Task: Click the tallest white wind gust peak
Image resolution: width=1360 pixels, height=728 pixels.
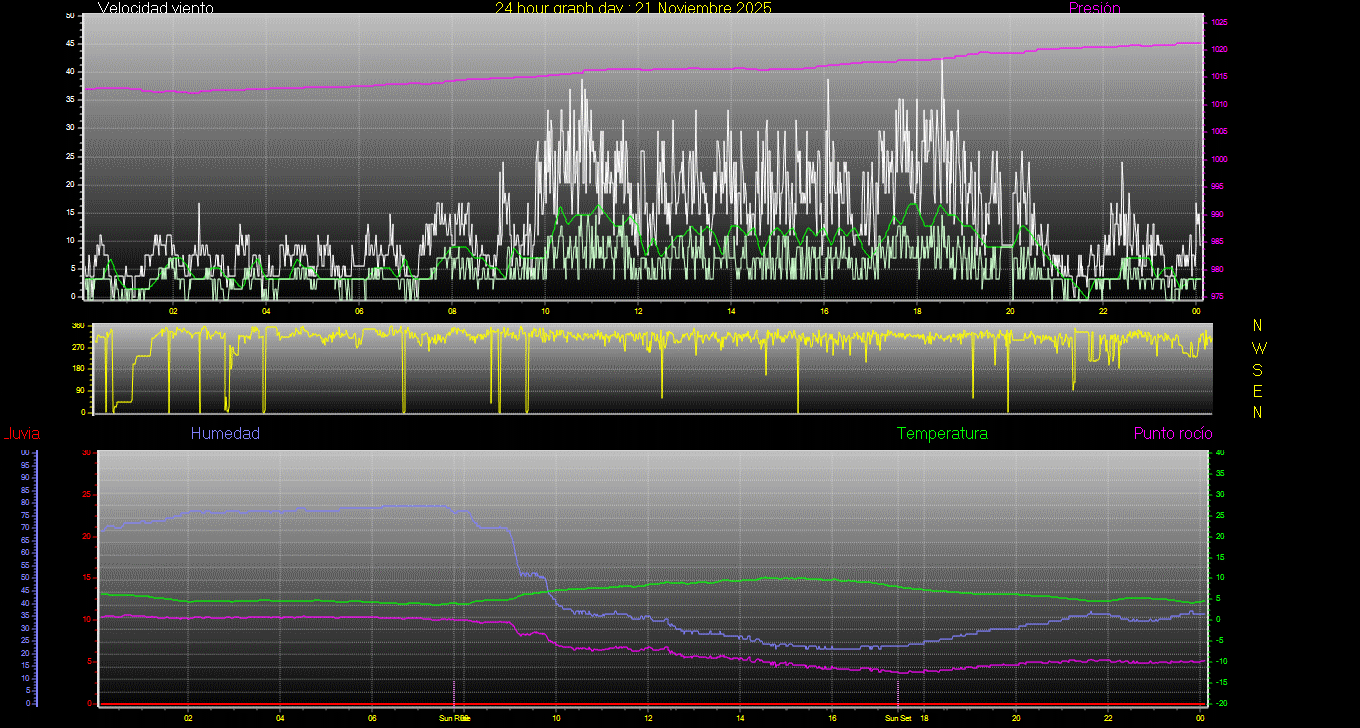Action: coord(942,62)
